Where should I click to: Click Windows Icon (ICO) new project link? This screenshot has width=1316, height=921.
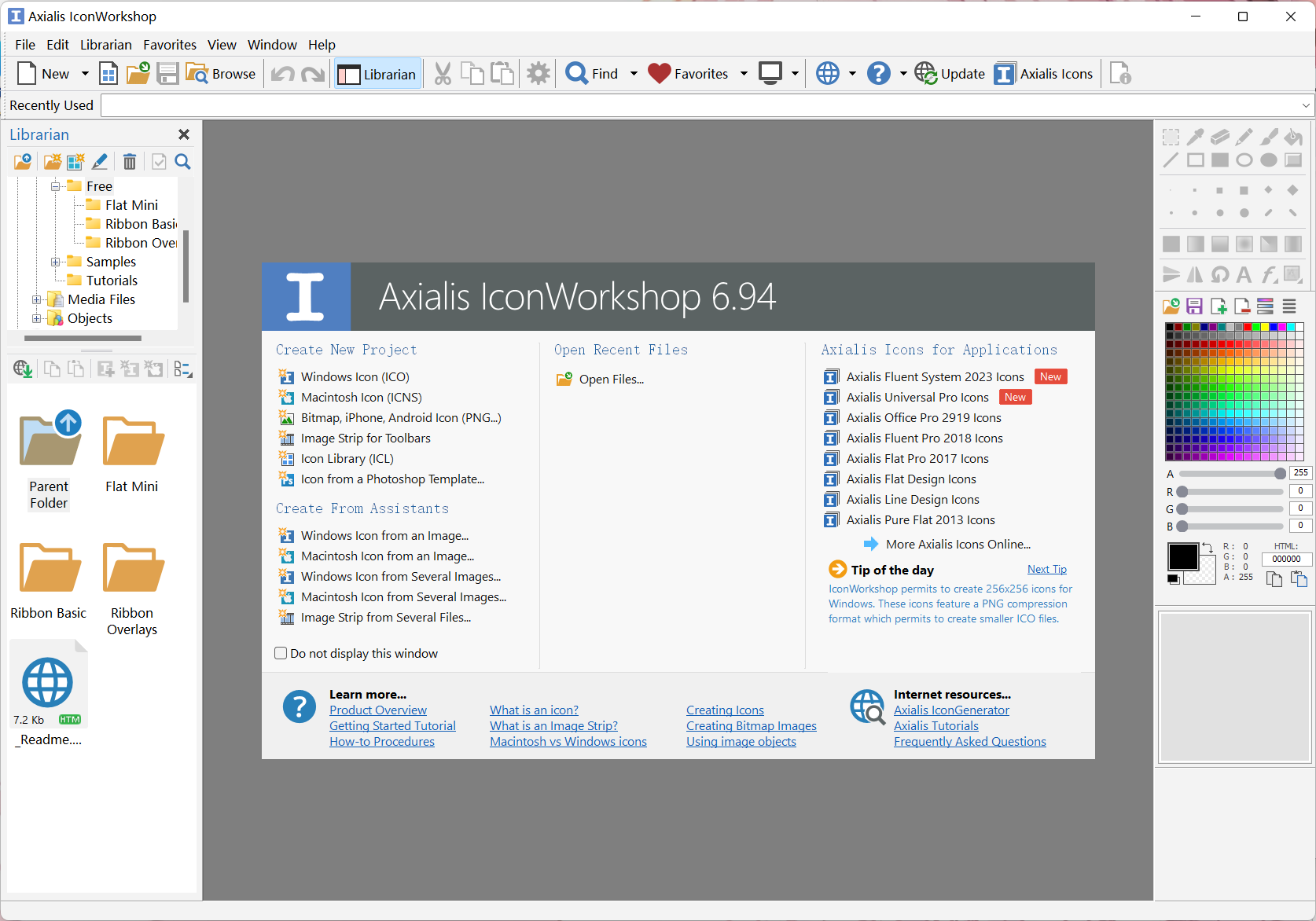click(x=355, y=377)
